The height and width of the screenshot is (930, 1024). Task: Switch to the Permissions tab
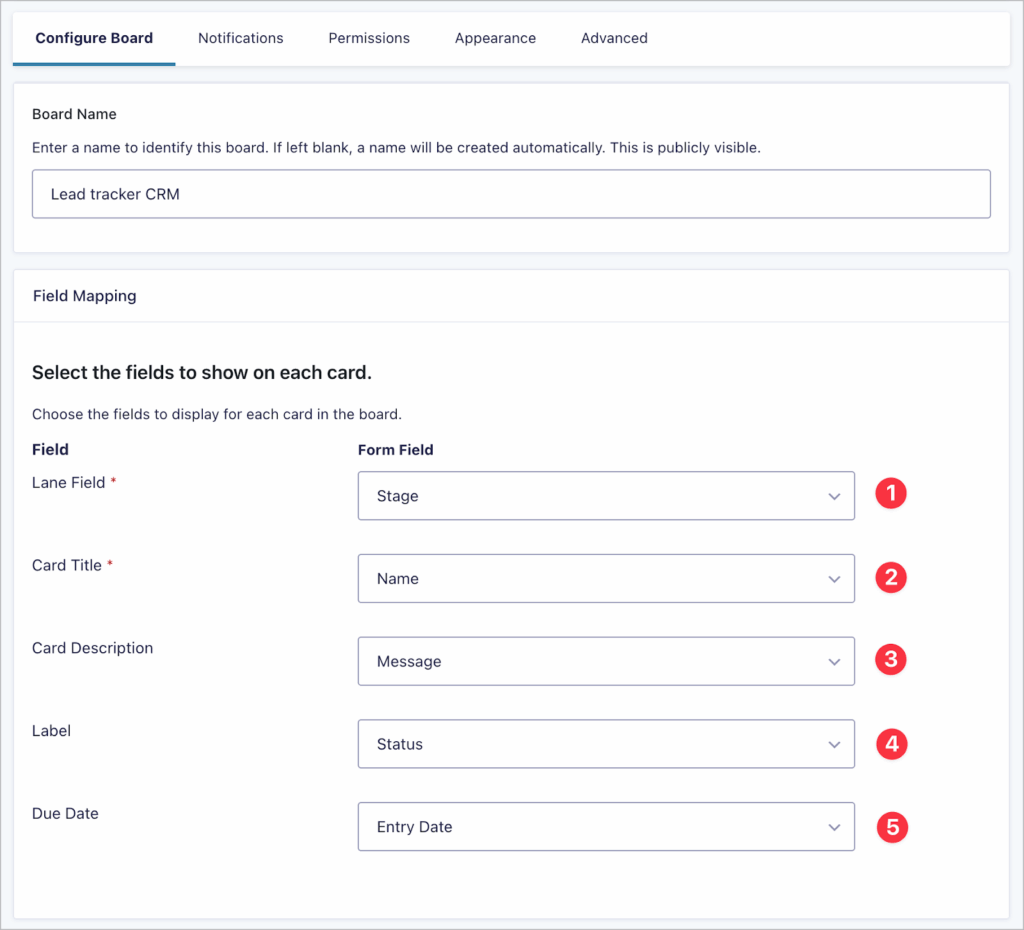(x=369, y=38)
